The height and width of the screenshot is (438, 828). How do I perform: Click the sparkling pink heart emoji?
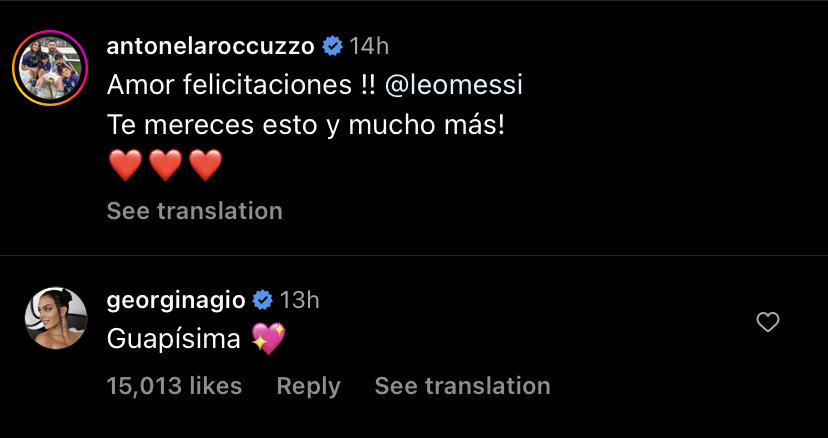[268, 340]
